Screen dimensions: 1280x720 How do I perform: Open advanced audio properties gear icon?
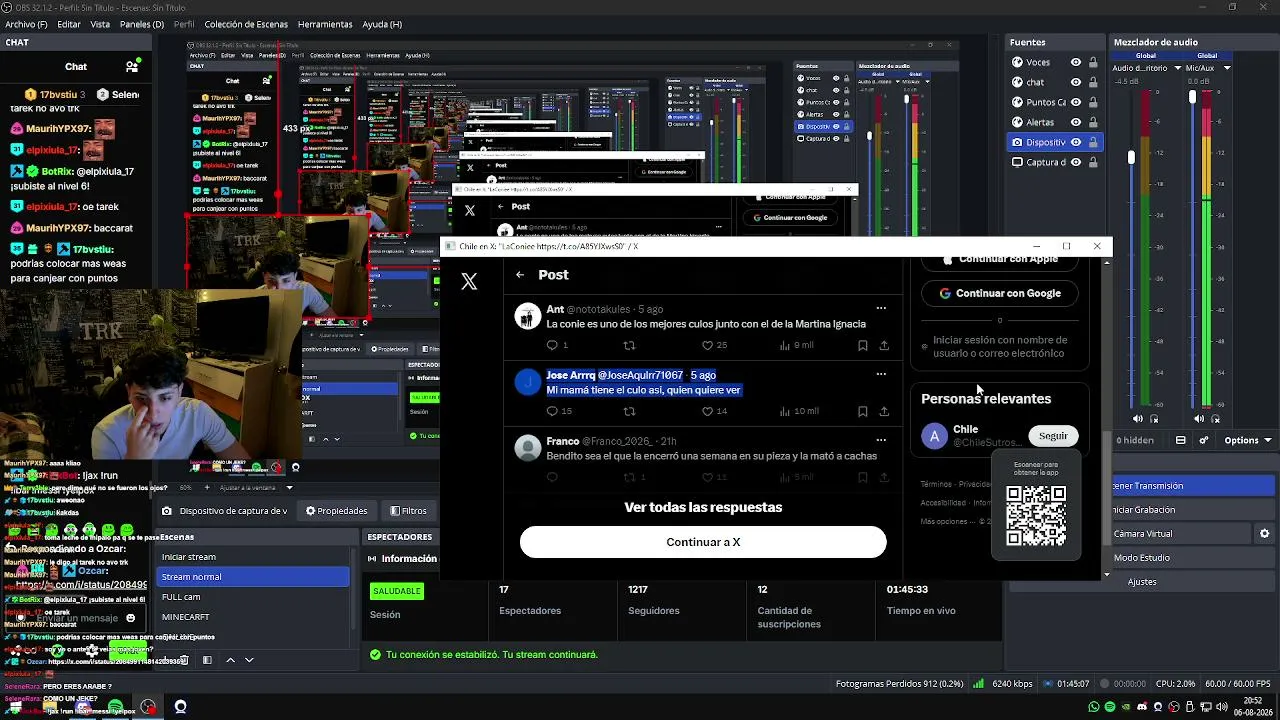[1204, 440]
